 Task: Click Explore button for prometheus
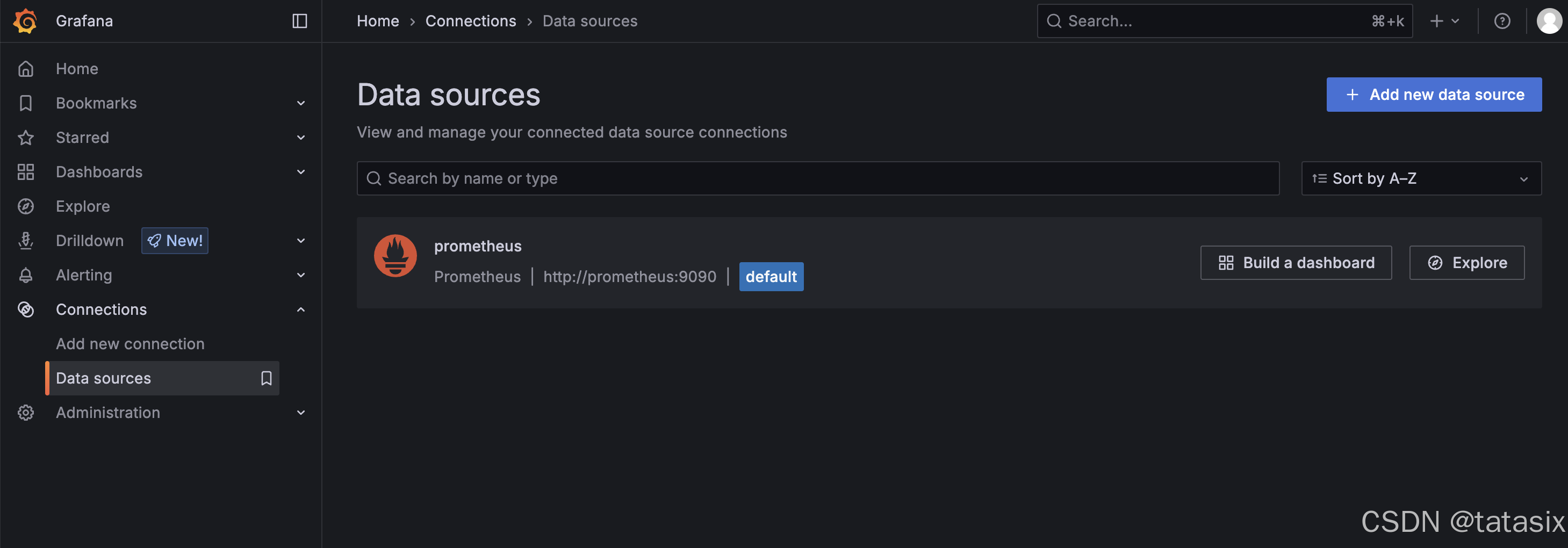point(1466,262)
